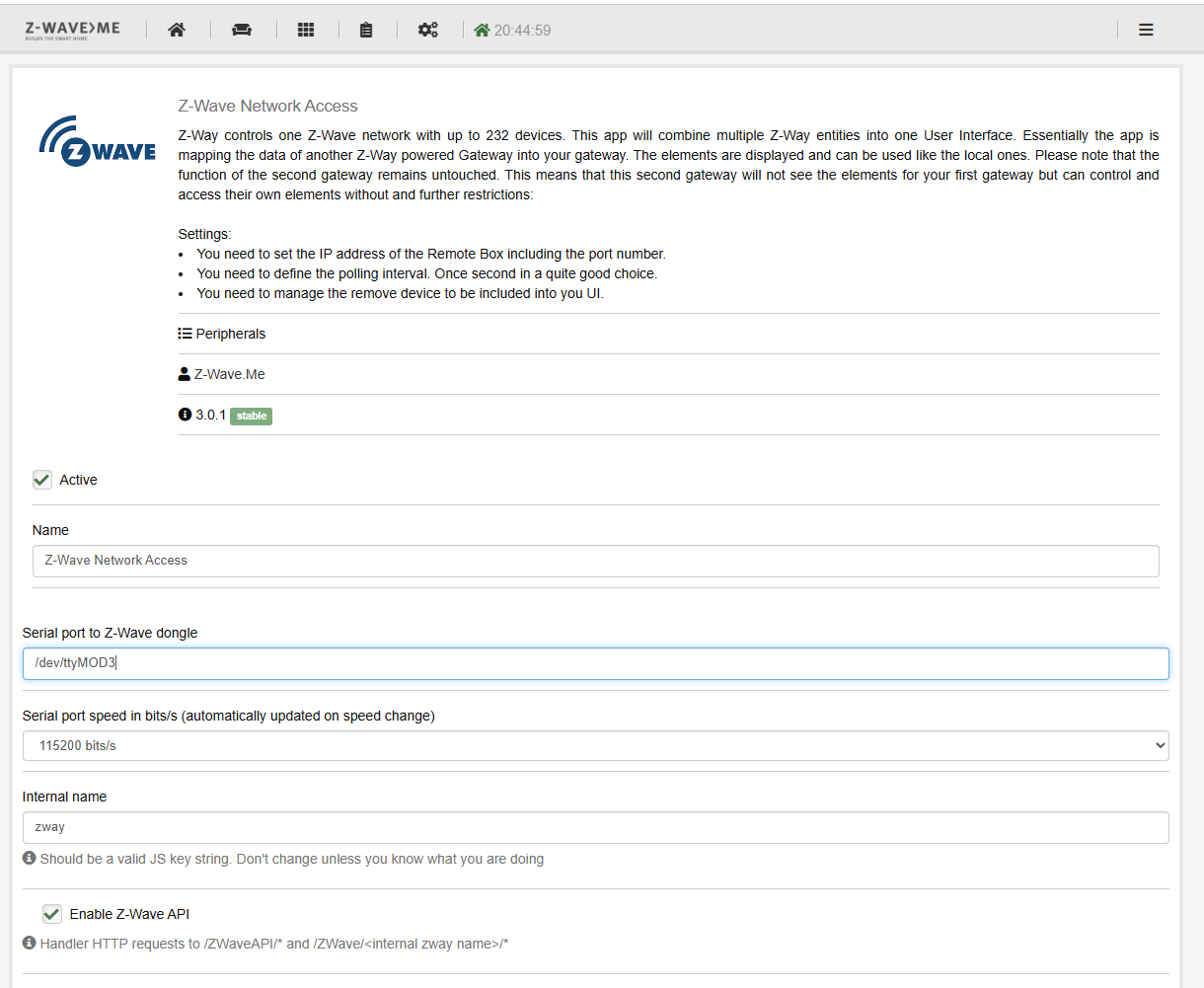Click the green stable version badge
Image resolution: width=1204 pixels, height=988 pixels.
(x=251, y=416)
